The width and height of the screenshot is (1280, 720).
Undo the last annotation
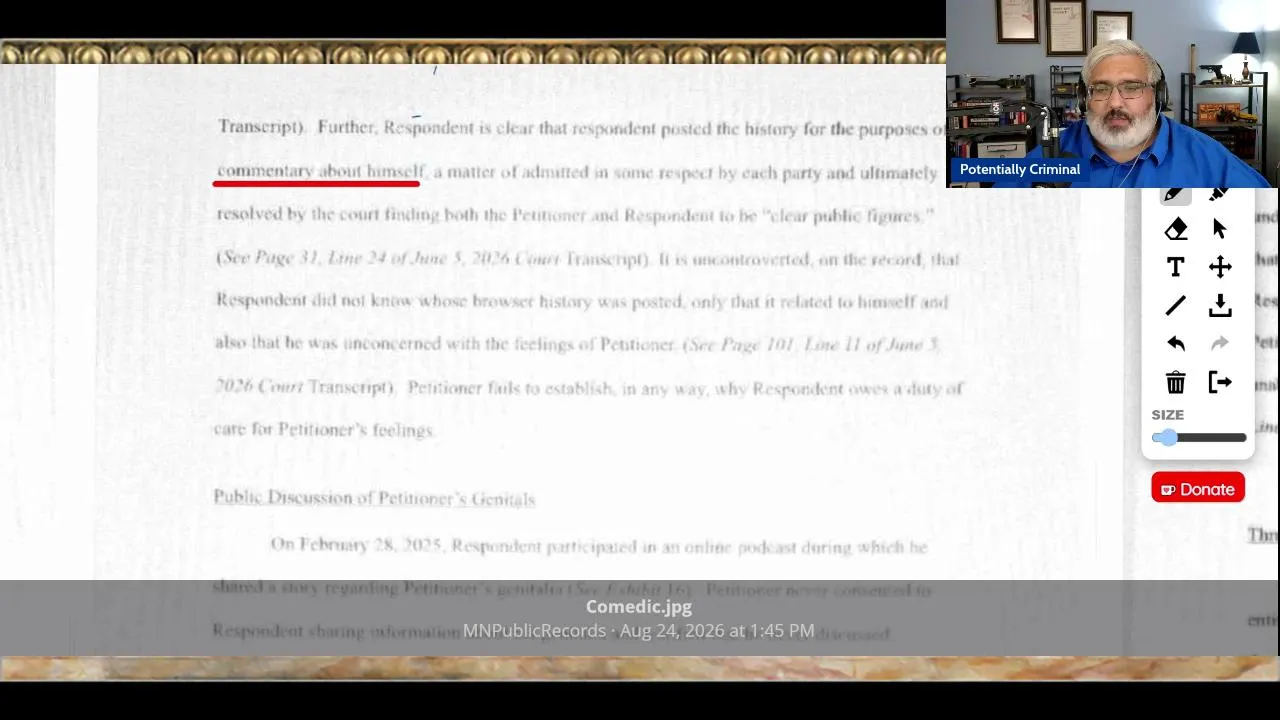[x=1176, y=343]
